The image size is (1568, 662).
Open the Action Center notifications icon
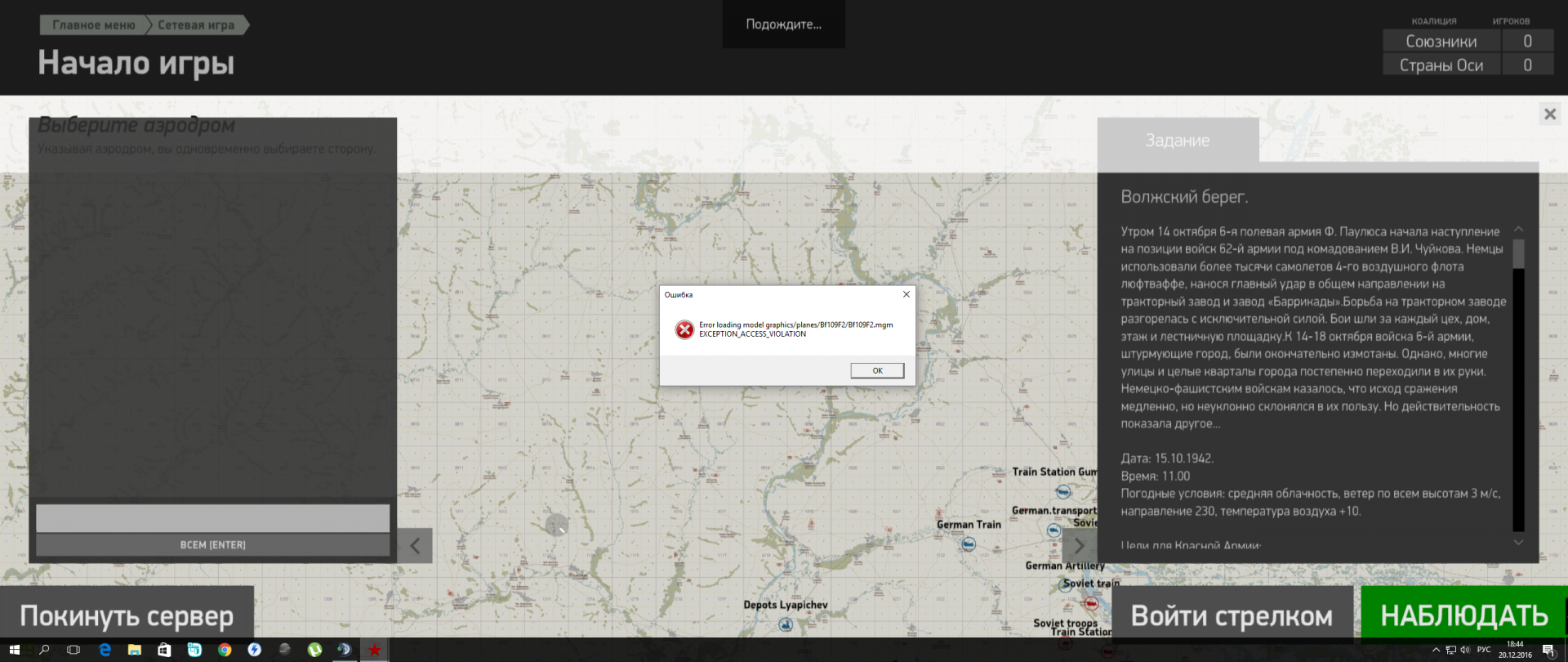(x=1548, y=650)
